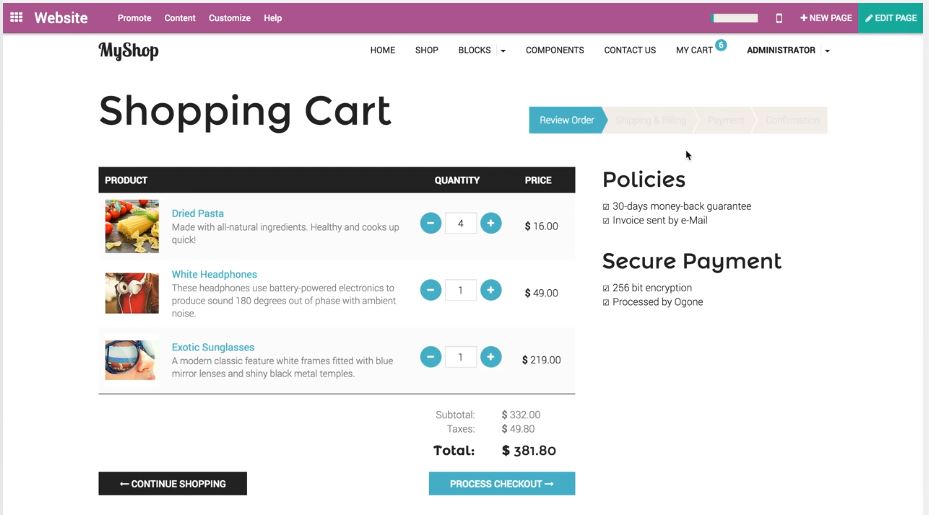
Task: Add one more White Headphones
Action: (x=490, y=290)
